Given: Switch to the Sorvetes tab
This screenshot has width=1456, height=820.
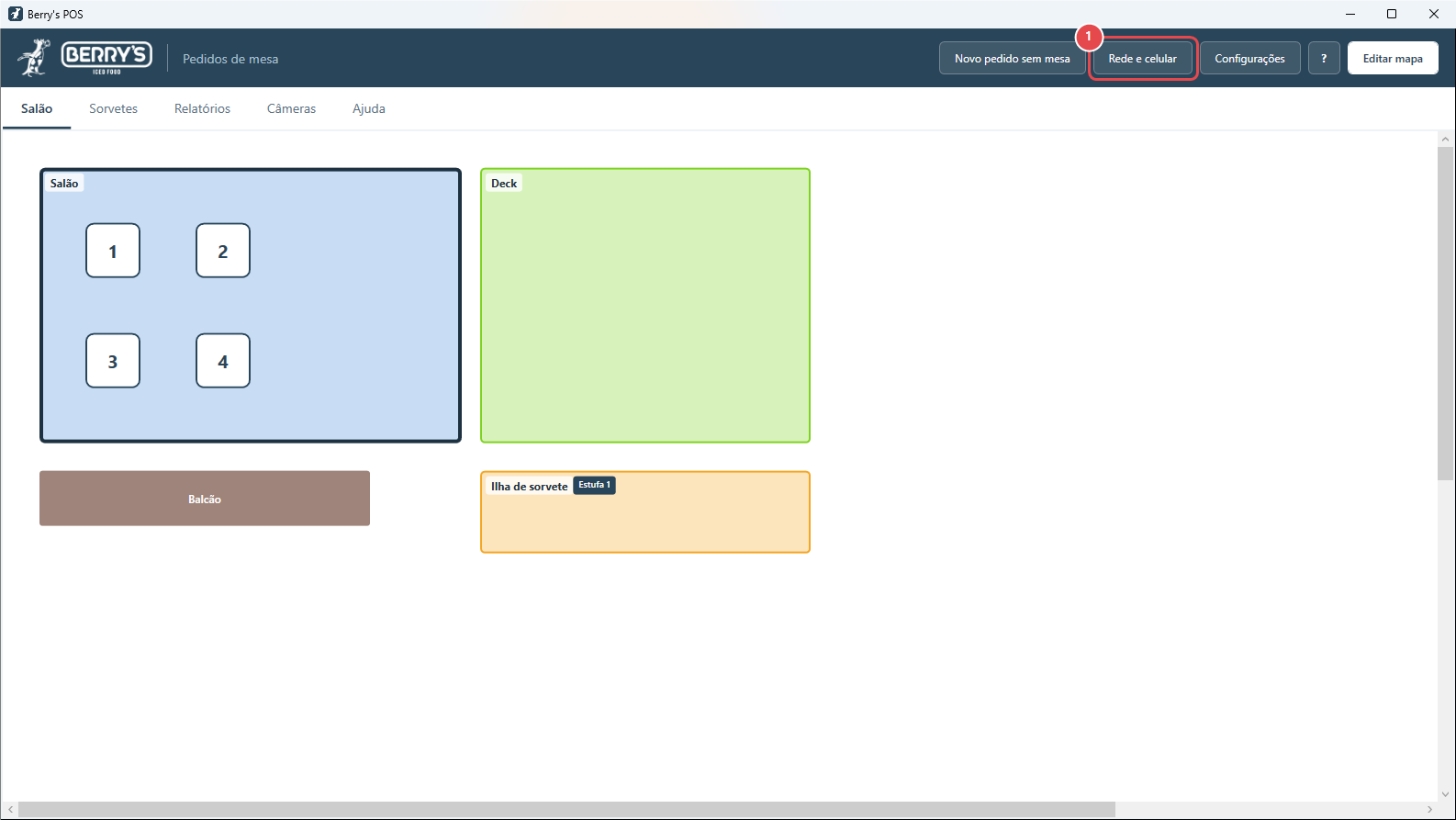Looking at the screenshot, I should coord(113,108).
